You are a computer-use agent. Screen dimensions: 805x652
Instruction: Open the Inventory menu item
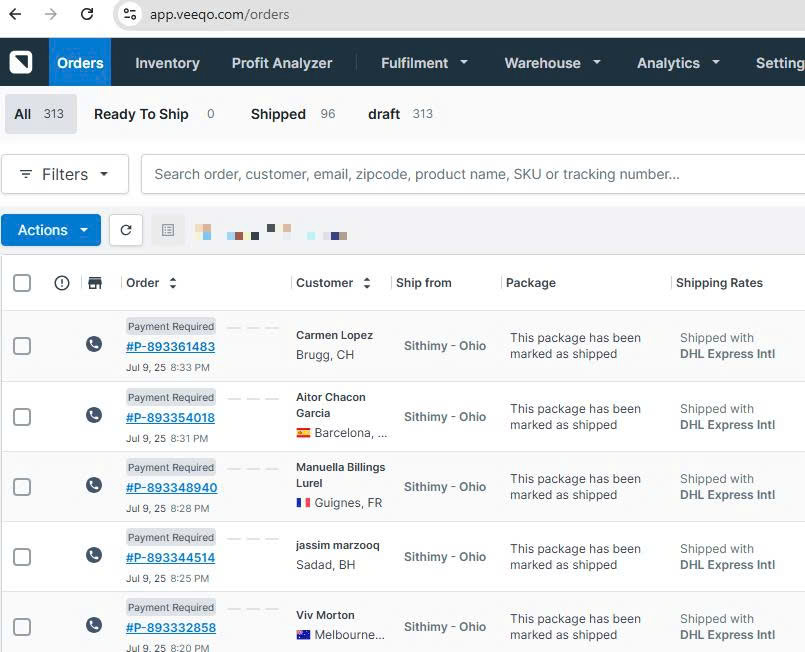point(167,62)
